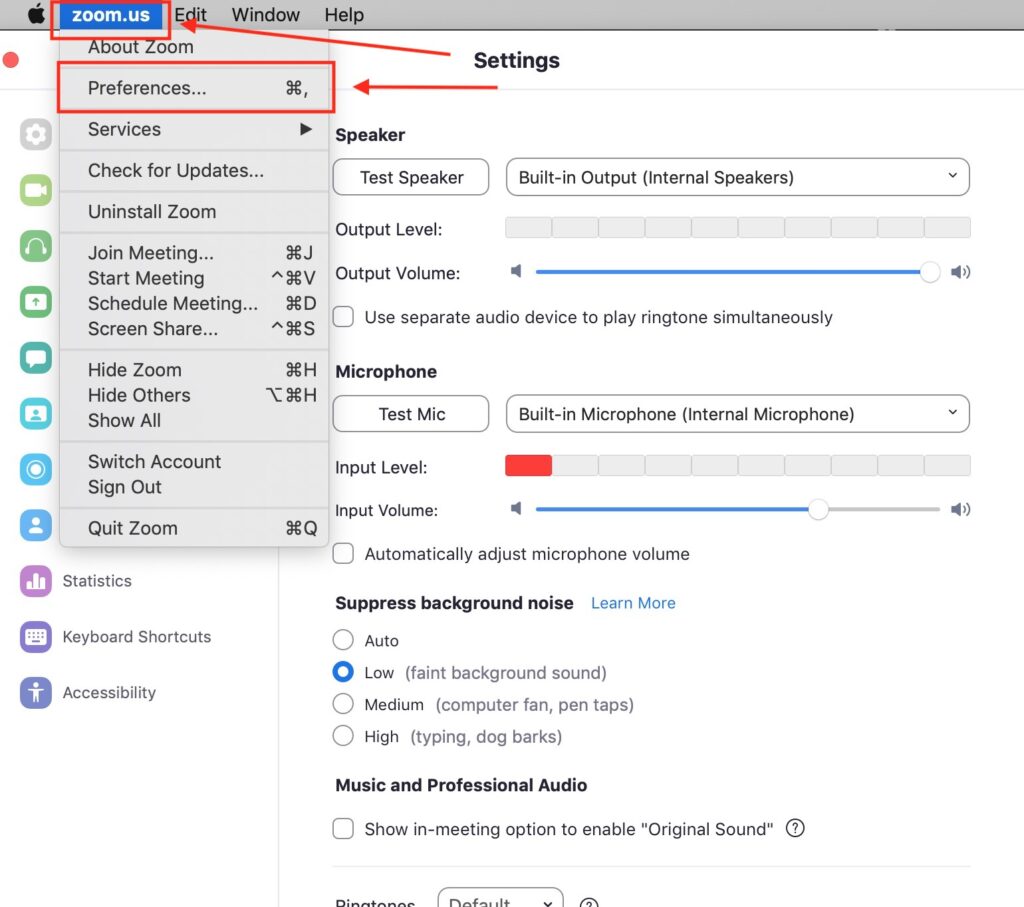Click the Keyboard Shortcuts keyboard icon
Viewport: 1024px width, 907px height.
tap(36, 637)
